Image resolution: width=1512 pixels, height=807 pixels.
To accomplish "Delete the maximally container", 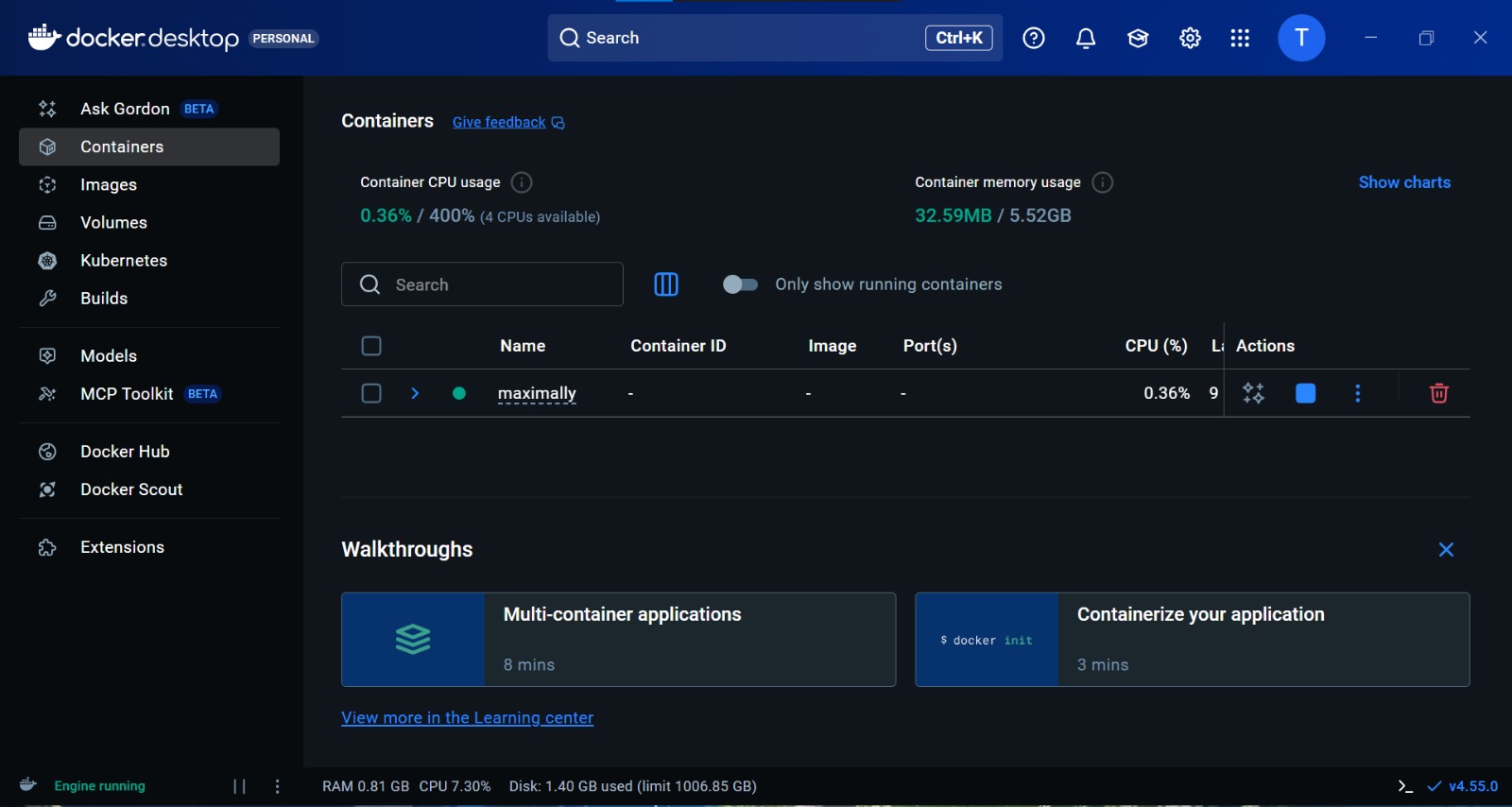I will 1438,393.
